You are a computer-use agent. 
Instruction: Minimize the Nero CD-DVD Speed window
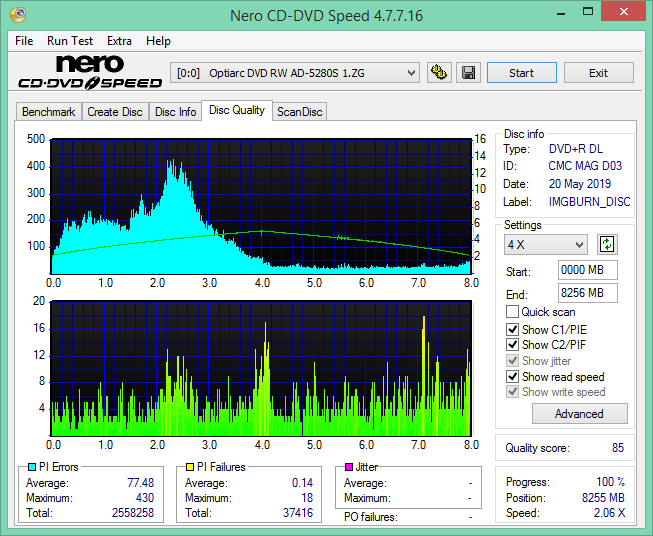pyautogui.click(x=561, y=12)
